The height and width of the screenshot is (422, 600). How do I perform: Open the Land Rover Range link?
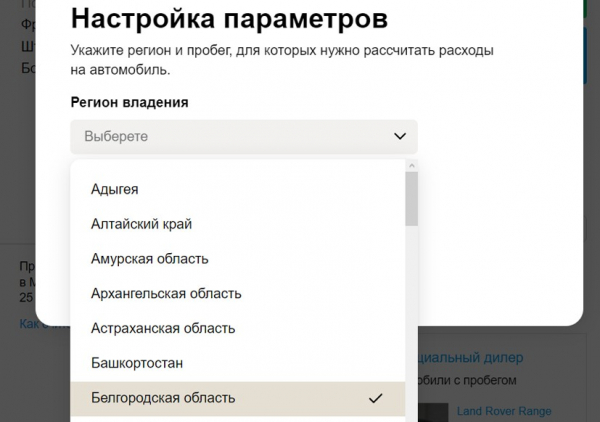[504, 411]
